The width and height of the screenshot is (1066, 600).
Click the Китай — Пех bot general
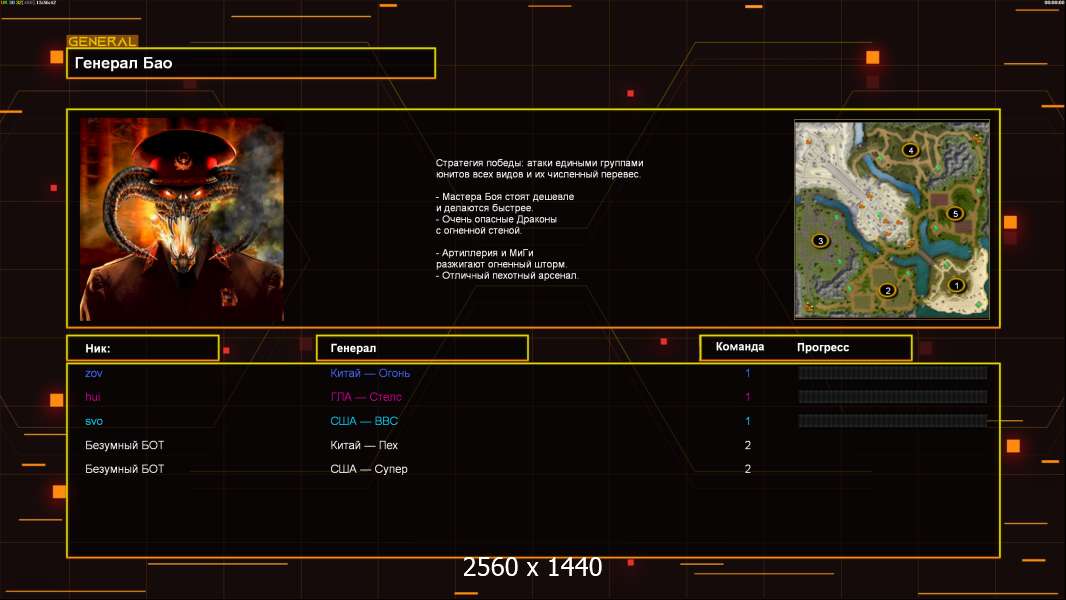(365, 445)
